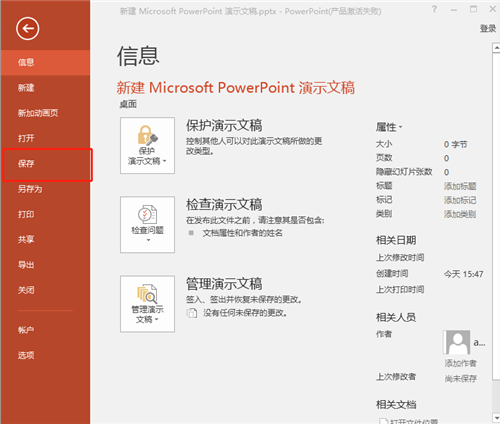Click the 上次修改时间 label
This screenshot has height=424, width=500.
coord(400,257)
